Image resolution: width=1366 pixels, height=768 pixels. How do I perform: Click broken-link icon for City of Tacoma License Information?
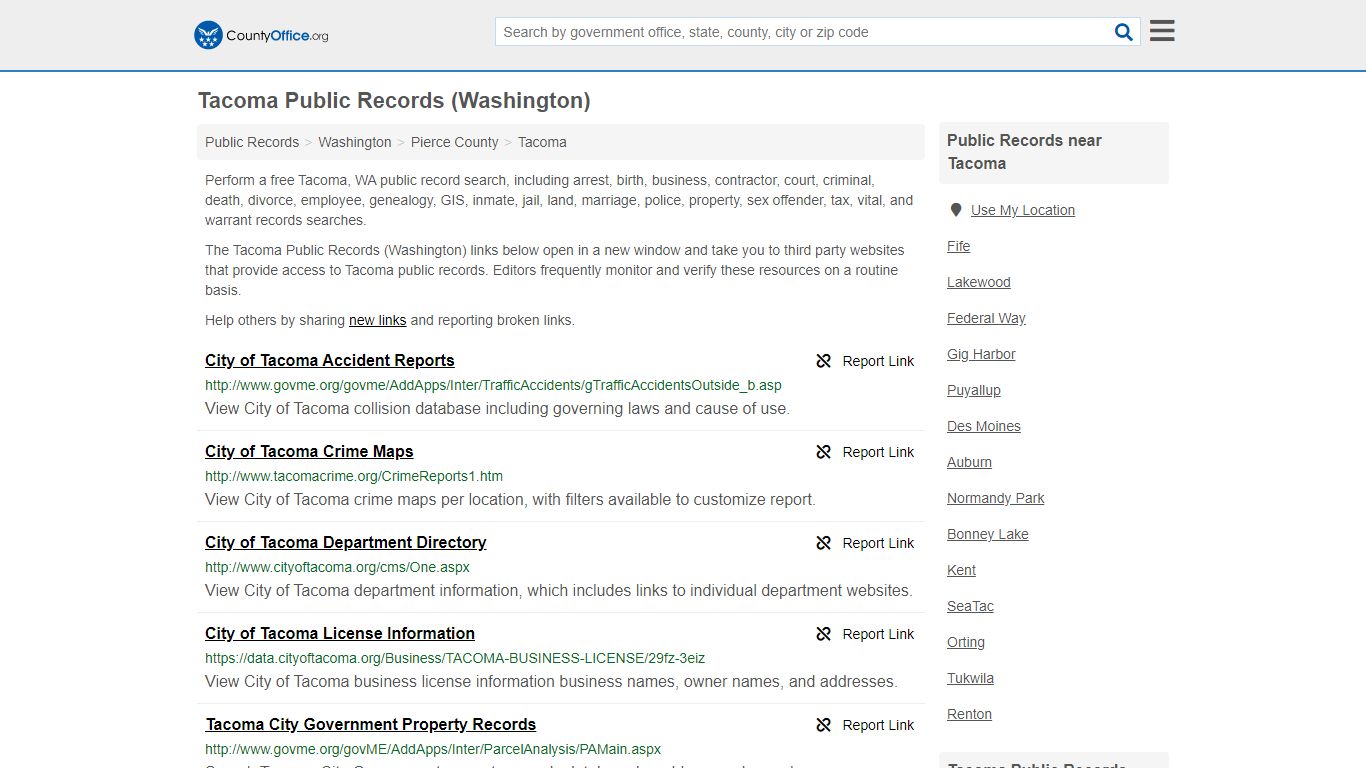pos(824,634)
